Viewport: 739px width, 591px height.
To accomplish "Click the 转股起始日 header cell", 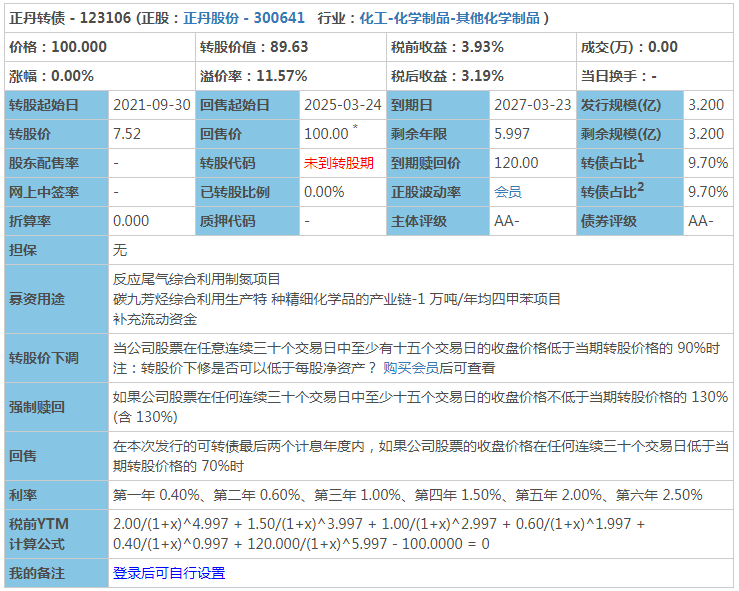I will [x=57, y=105].
